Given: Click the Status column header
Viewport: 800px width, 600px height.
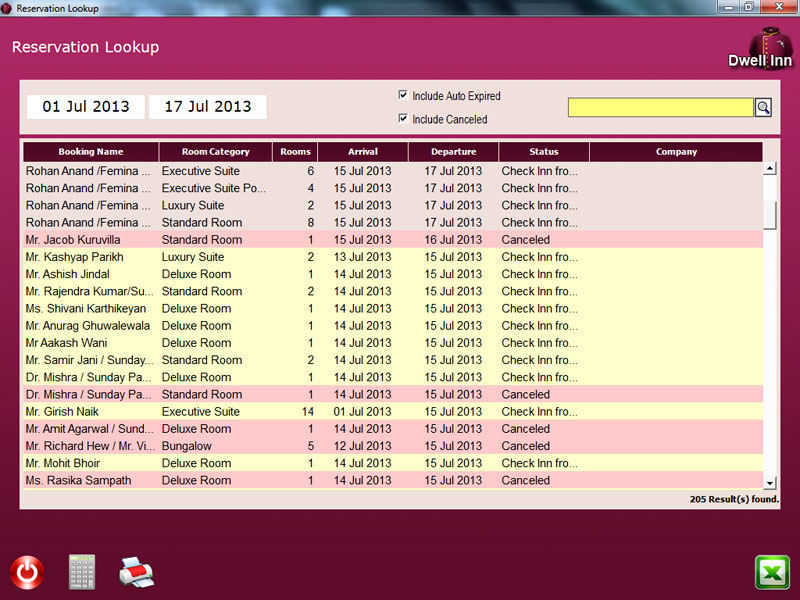Looking at the screenshot, I should (x=544, y=152).
